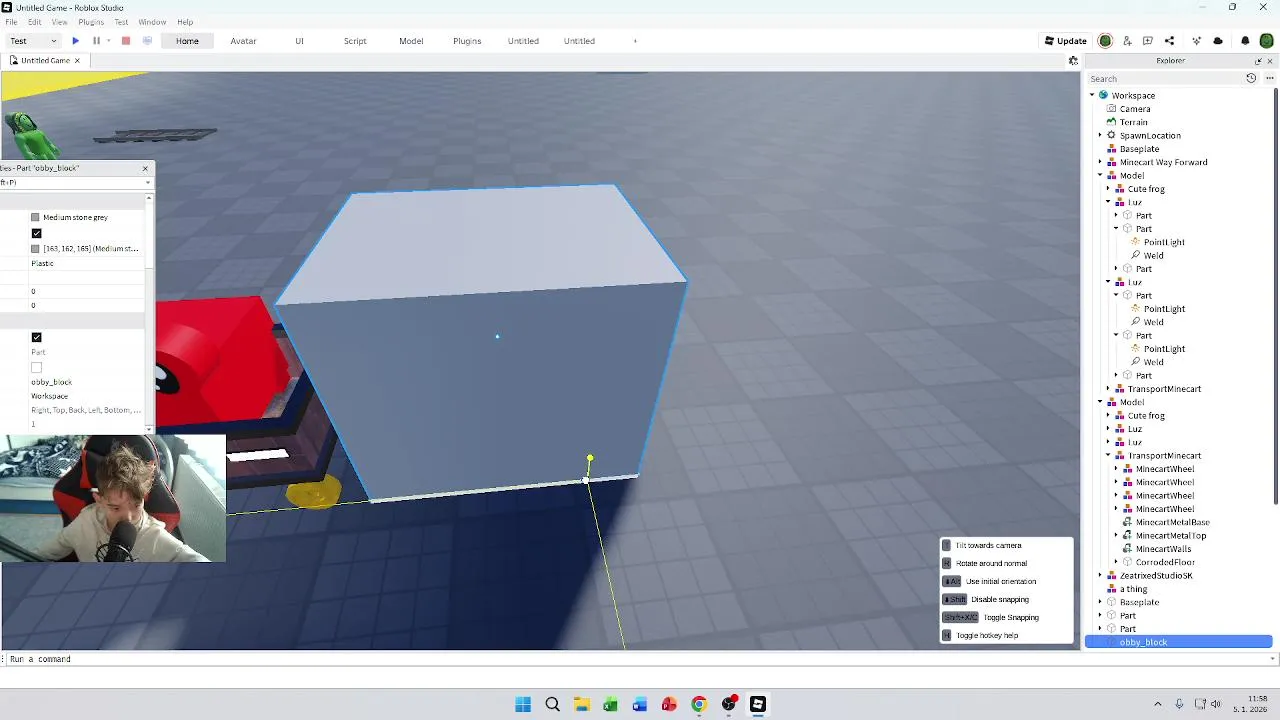Open Explorer more options ellipsis
This screenshot has height=720, width=1280.
[1270, 78]
